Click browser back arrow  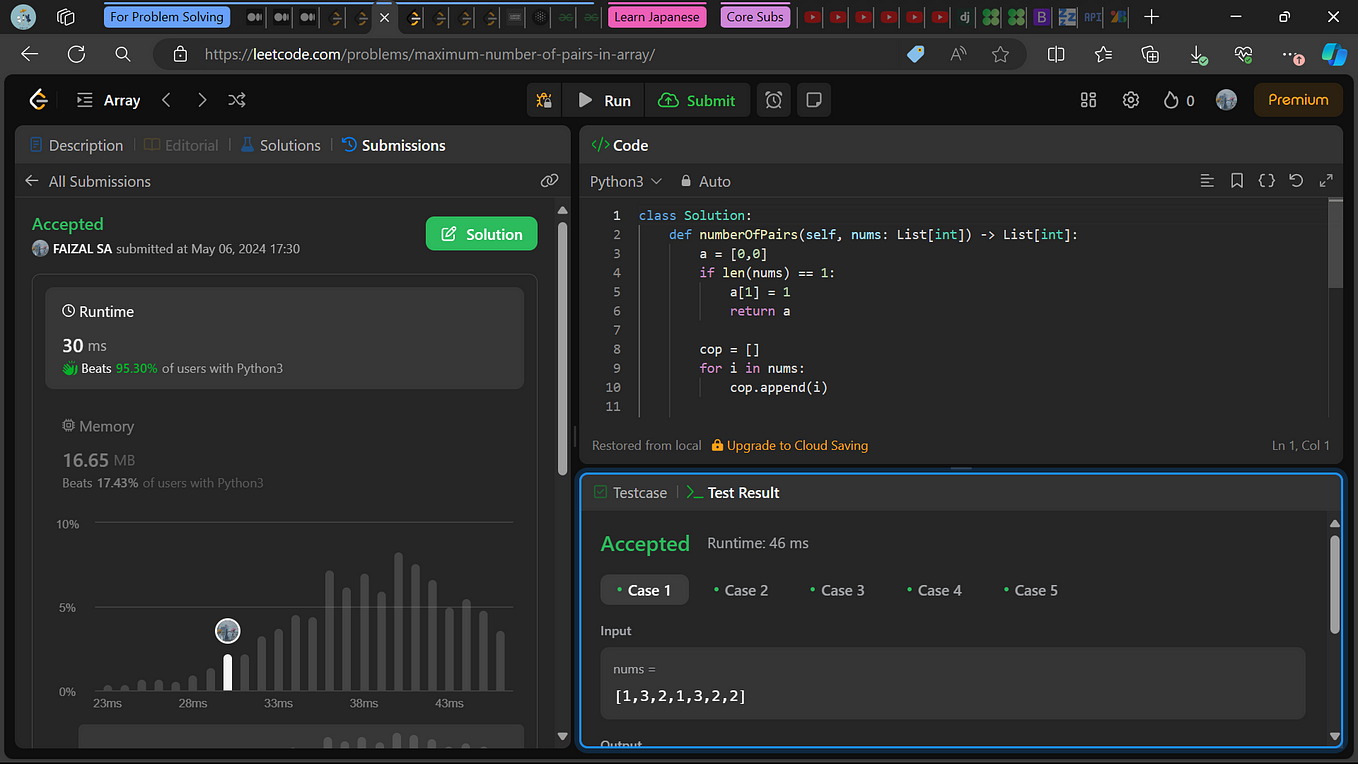tap(30, 54)
